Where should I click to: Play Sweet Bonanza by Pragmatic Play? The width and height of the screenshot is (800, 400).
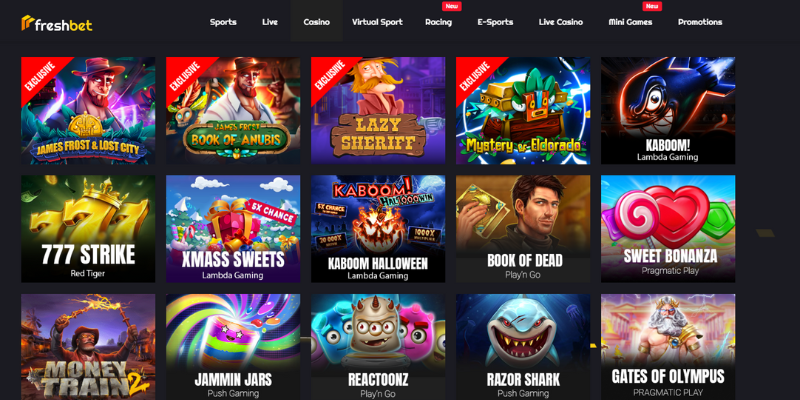pos(668,229)
